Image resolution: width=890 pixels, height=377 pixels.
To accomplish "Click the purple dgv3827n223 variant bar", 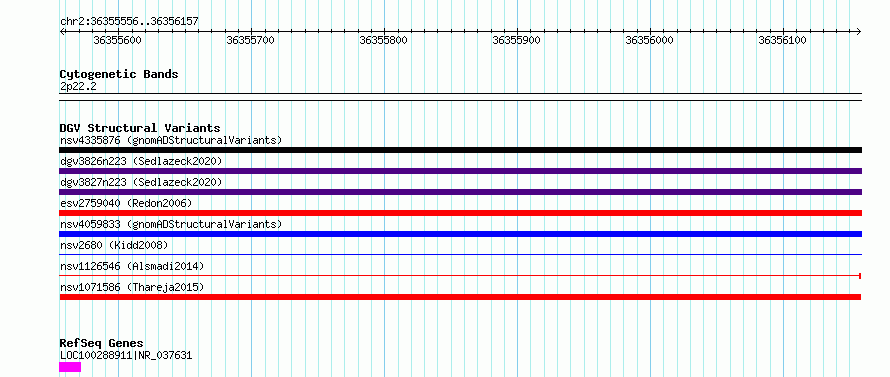I will click(460, 192).
